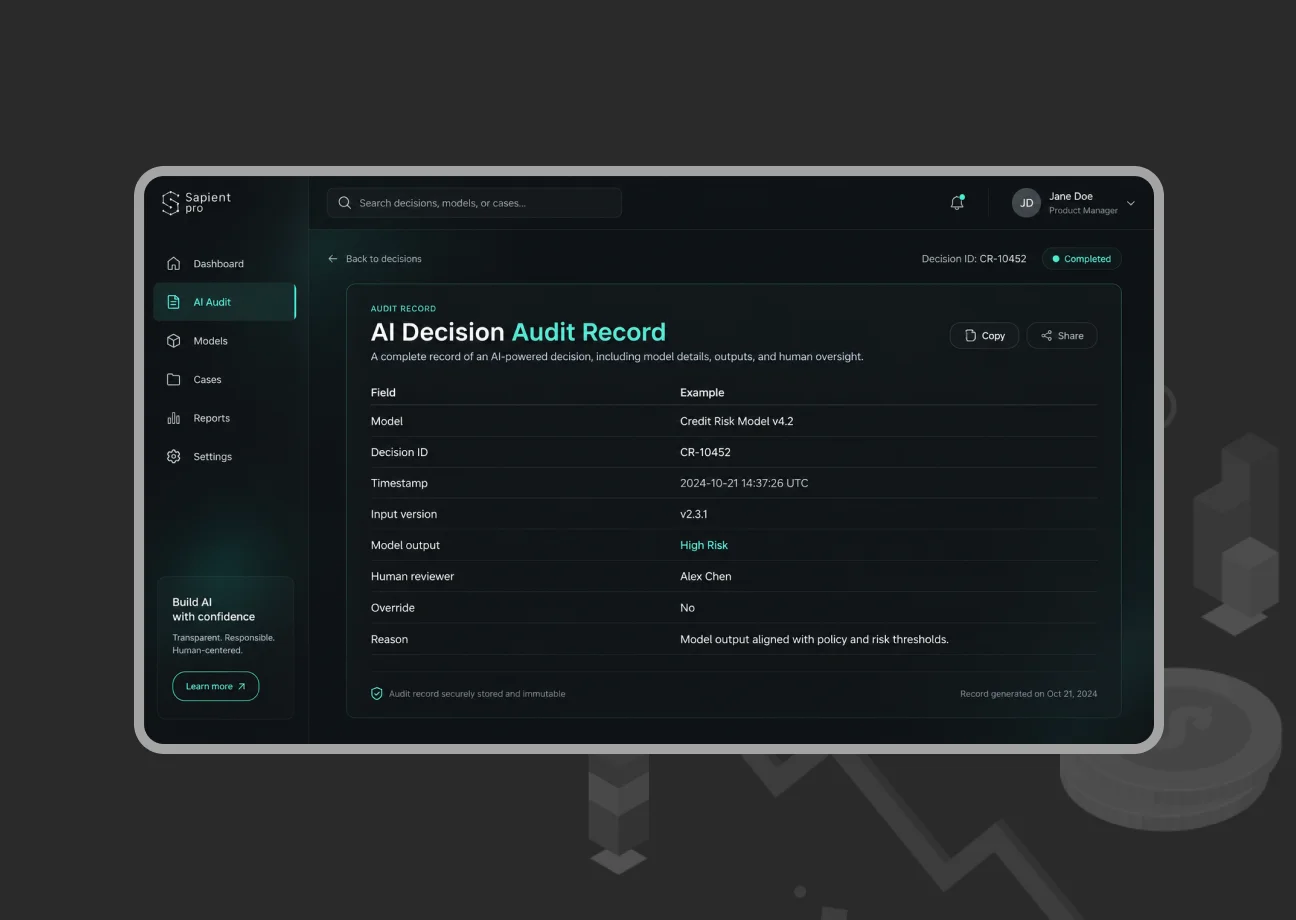
Task: Click the input version v2.3.1 value
Action: [x=694, y=514]
